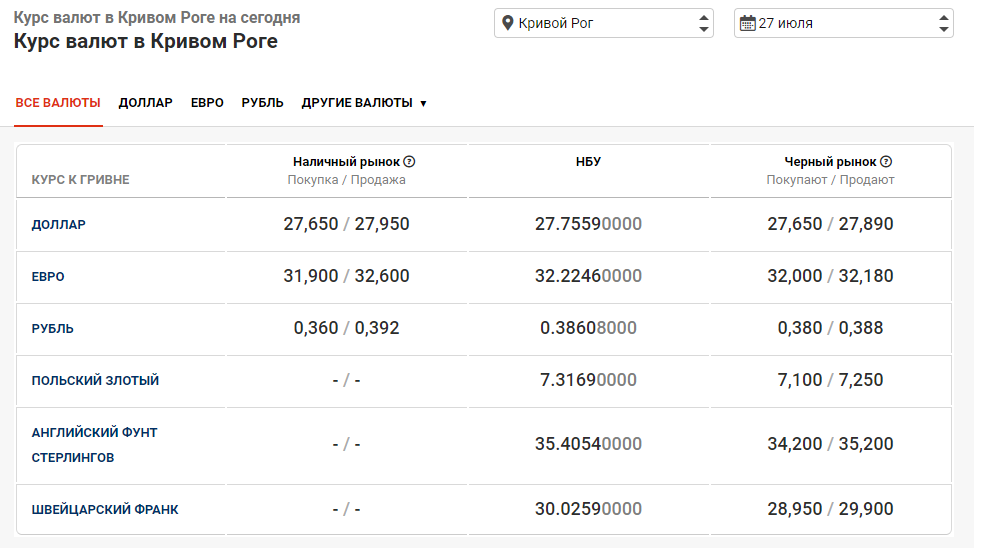Click the city dropdown up/down arrows
The width and height of the screenshot is (982, 548).
tap(703, 23)
